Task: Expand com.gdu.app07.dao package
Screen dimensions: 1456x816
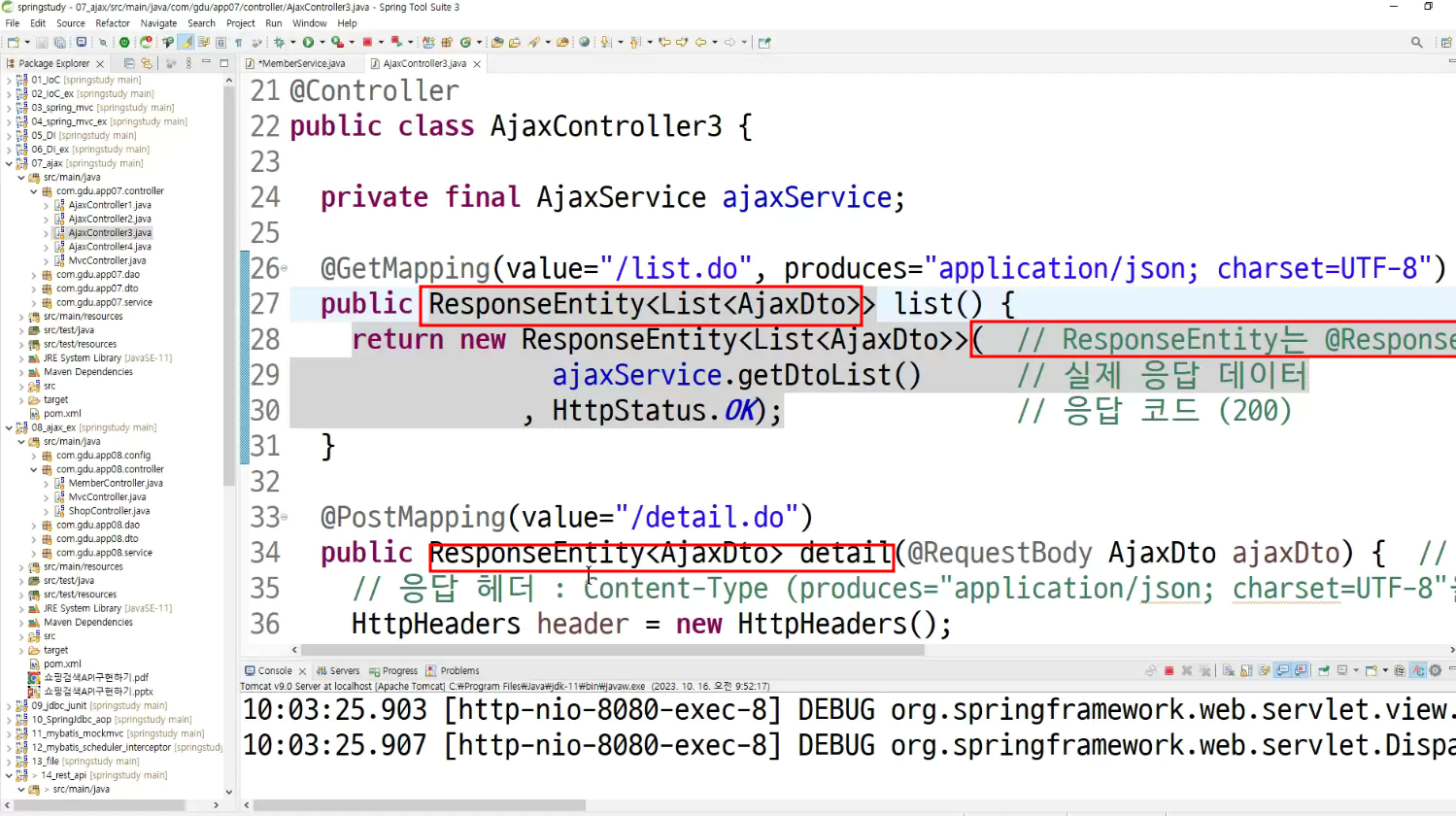Action: pyautogui.click(x=33, y=275)
